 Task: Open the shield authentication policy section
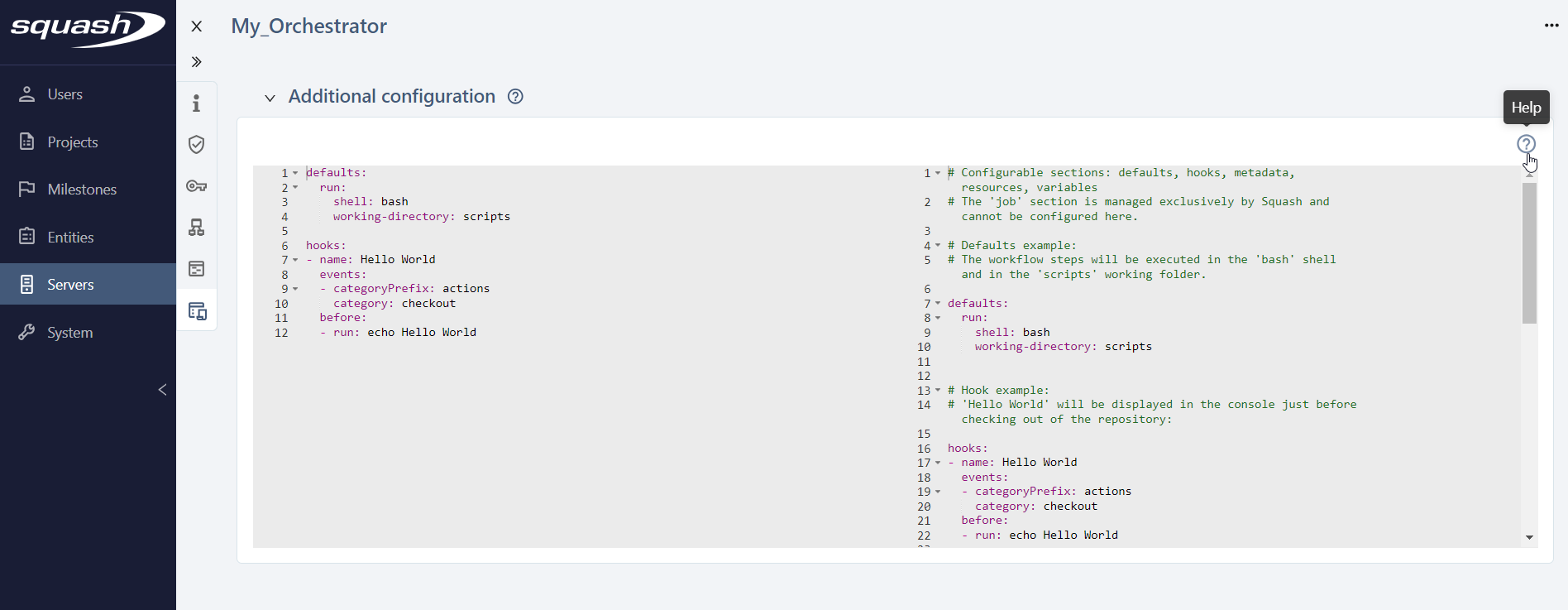point(196,145)
